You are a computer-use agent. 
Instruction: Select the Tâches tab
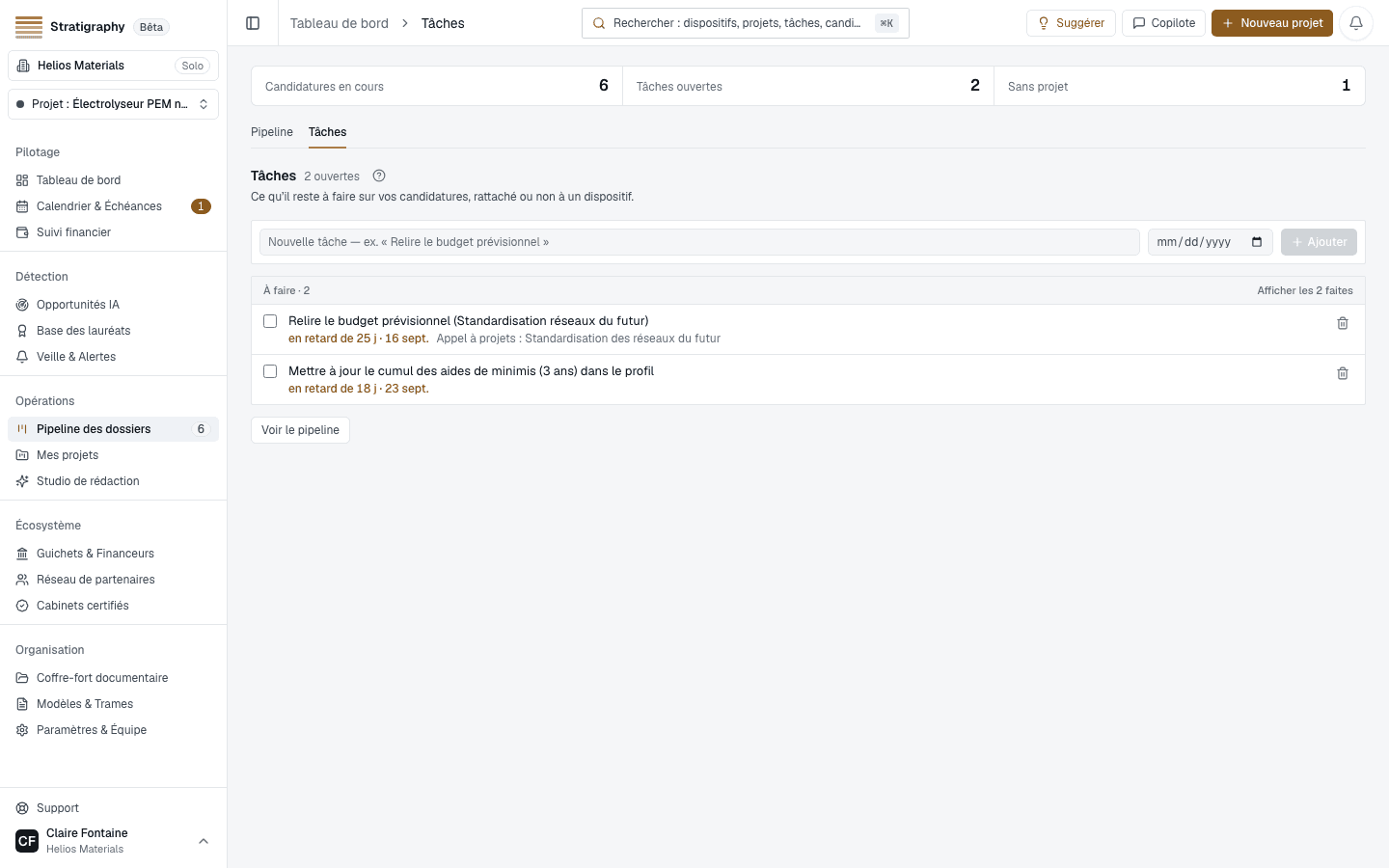point(328,132)
